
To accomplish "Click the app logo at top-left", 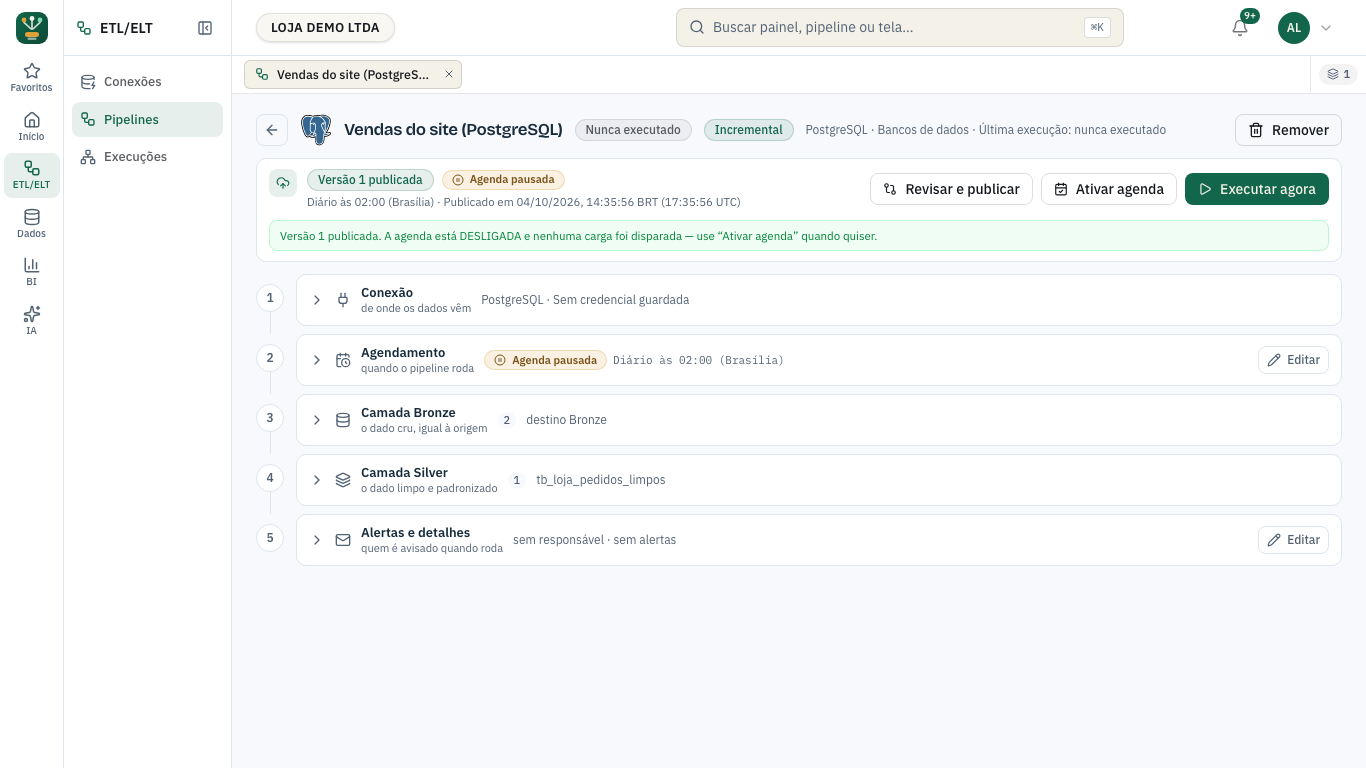I will point(32,28).
